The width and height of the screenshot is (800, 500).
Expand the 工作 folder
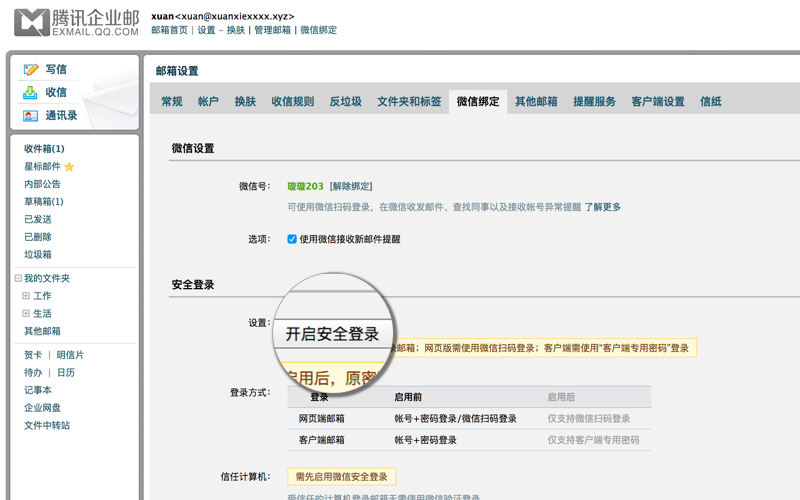pos(27,296)
